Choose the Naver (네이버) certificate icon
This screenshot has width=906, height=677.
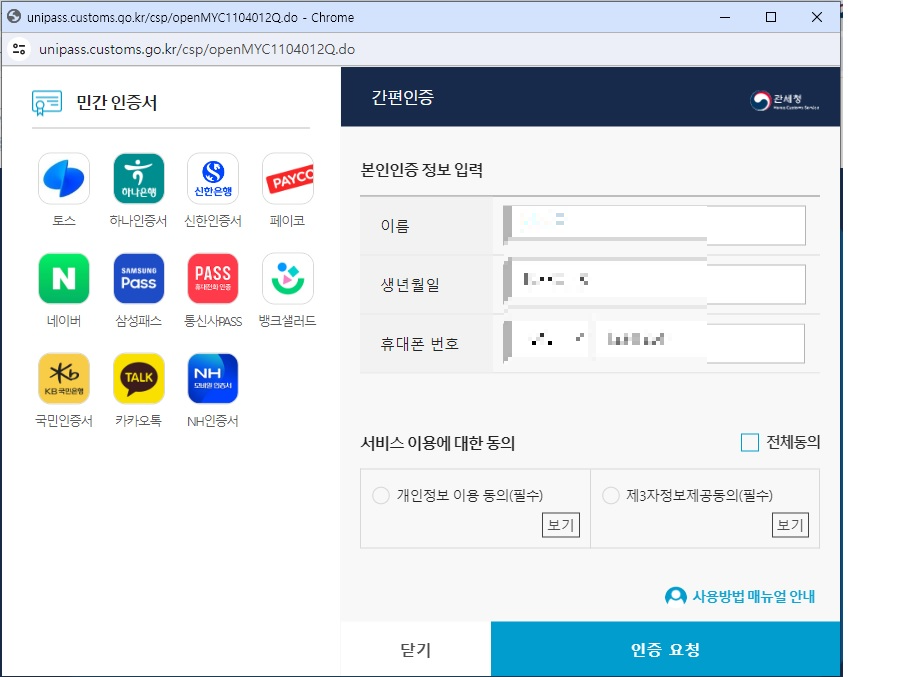pyautogui.click(x=64, y=278)
